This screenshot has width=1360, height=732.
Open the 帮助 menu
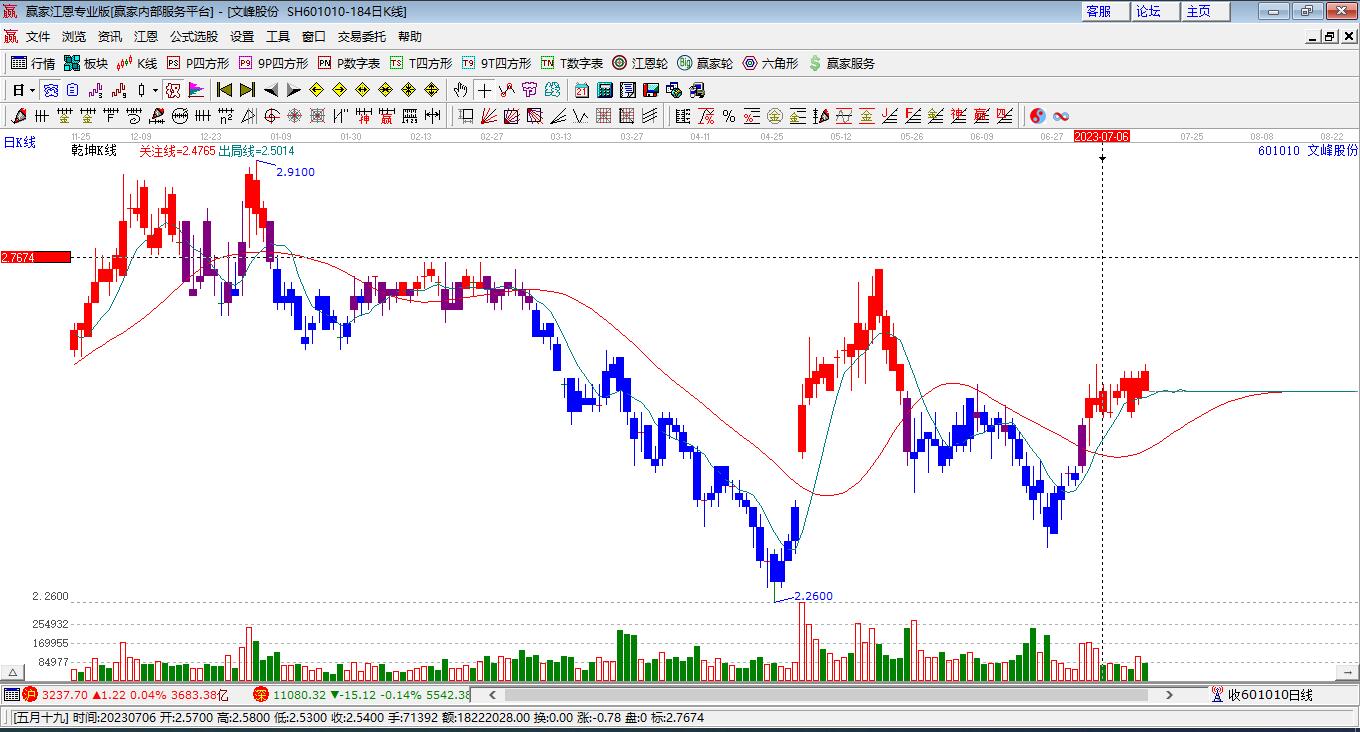[410, 36]
